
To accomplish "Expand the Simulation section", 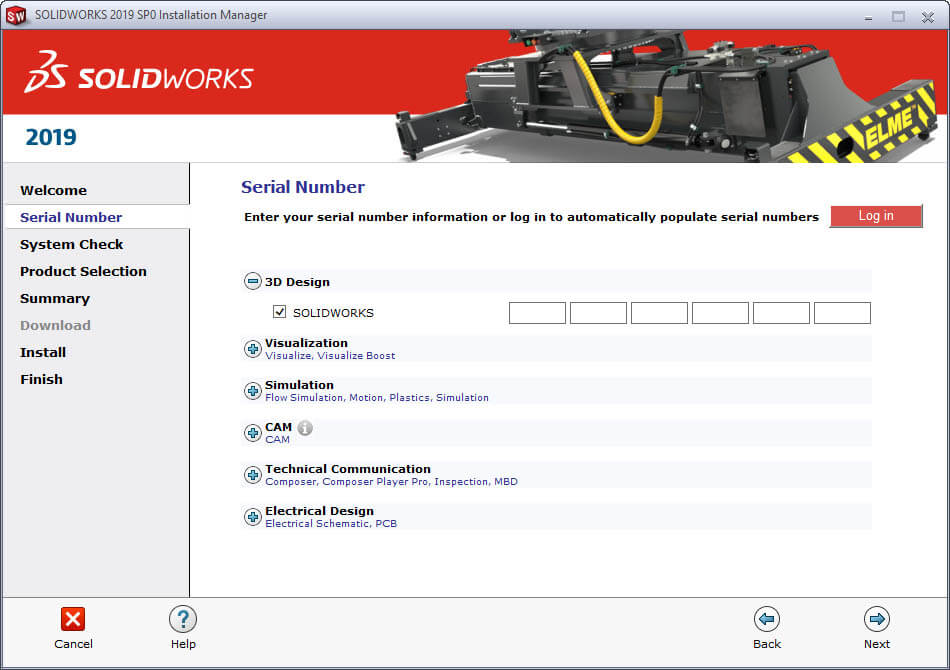I will pos(252,390).
